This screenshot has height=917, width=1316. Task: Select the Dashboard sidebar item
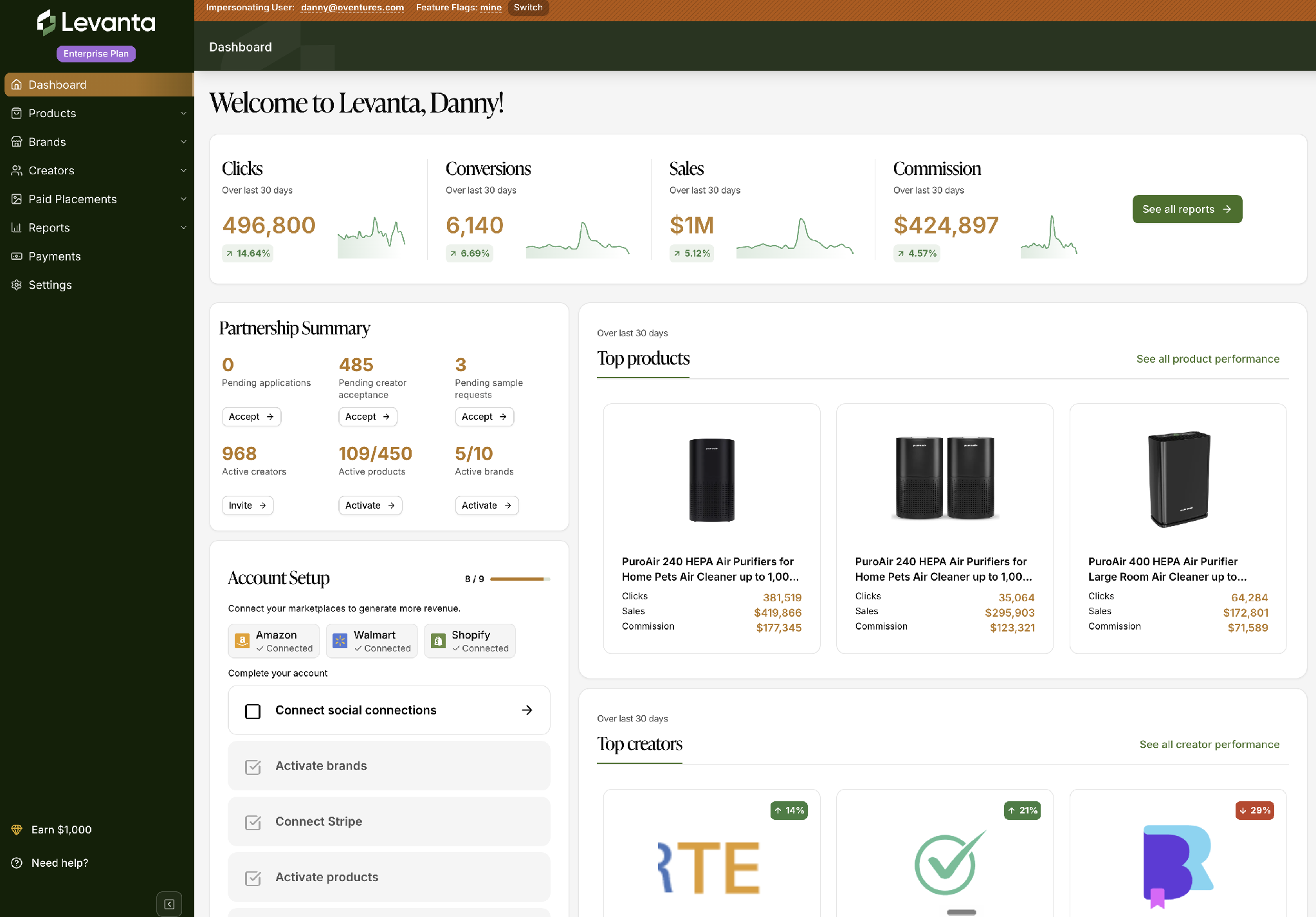[98, 85]
